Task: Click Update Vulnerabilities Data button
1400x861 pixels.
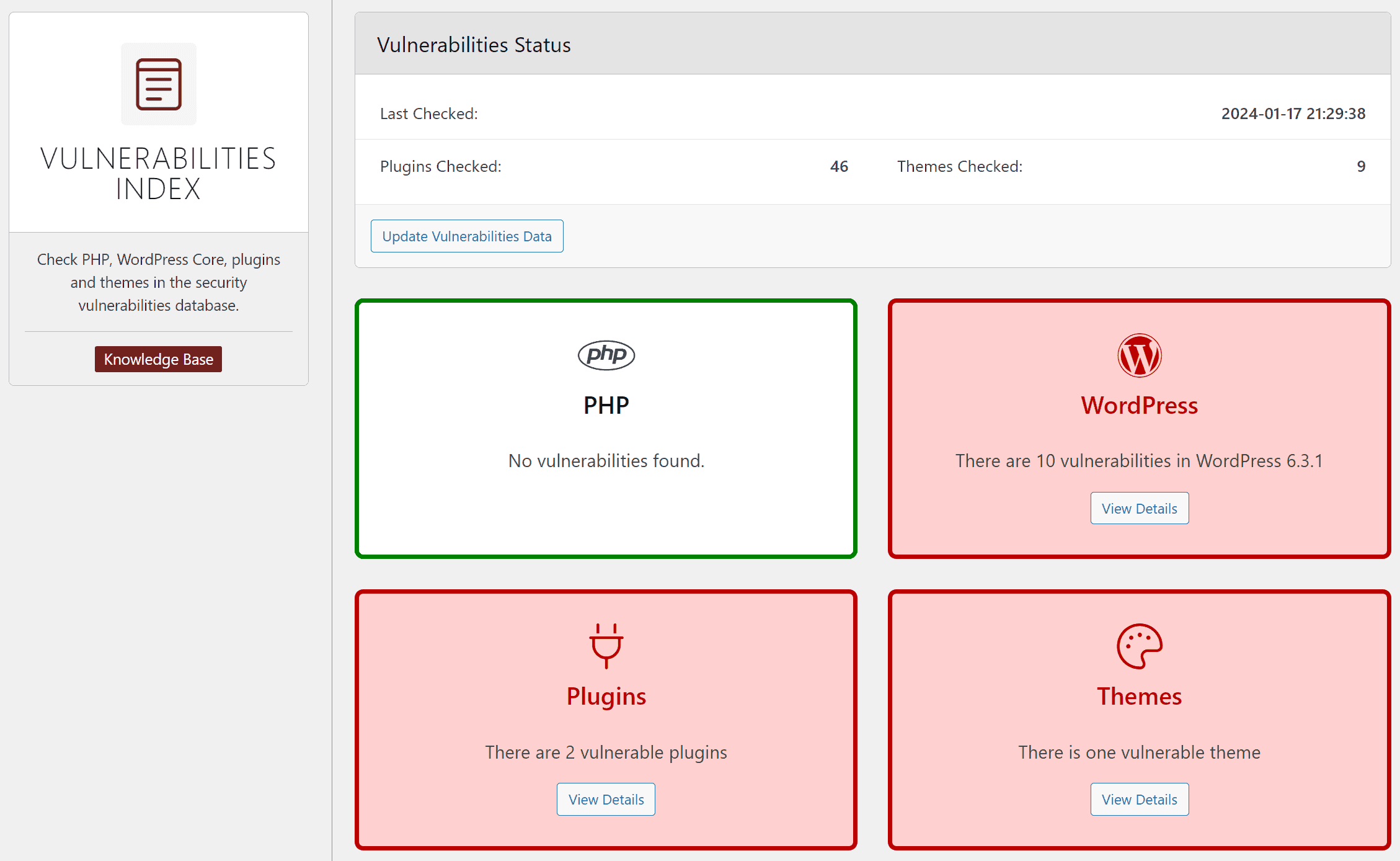Action: pos(467,236)
